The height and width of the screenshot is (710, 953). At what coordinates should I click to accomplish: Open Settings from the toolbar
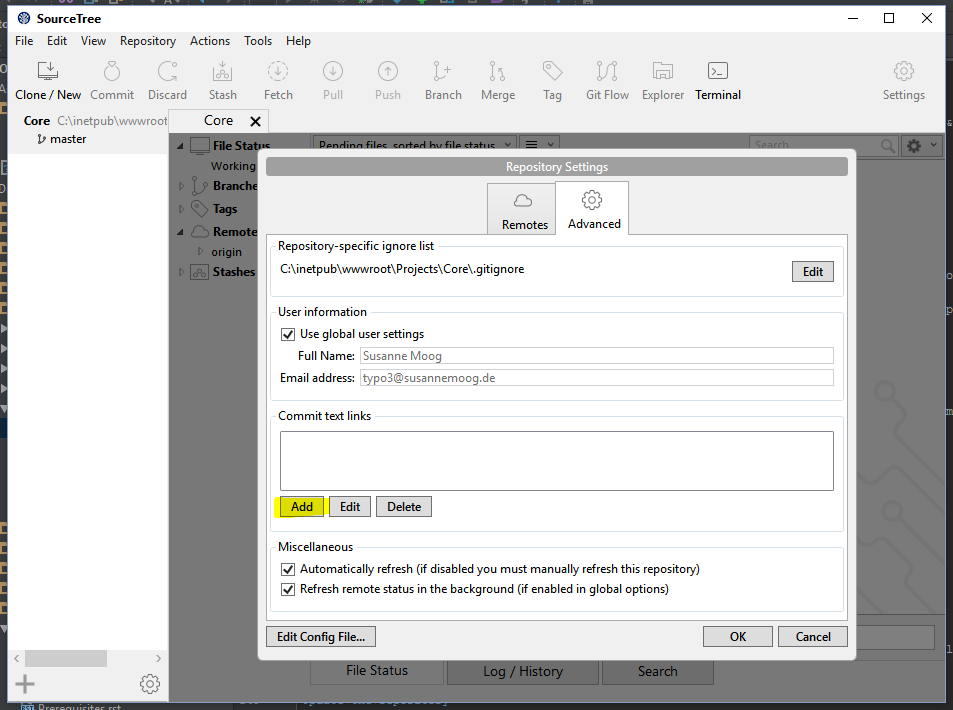(x=904, y=81)
